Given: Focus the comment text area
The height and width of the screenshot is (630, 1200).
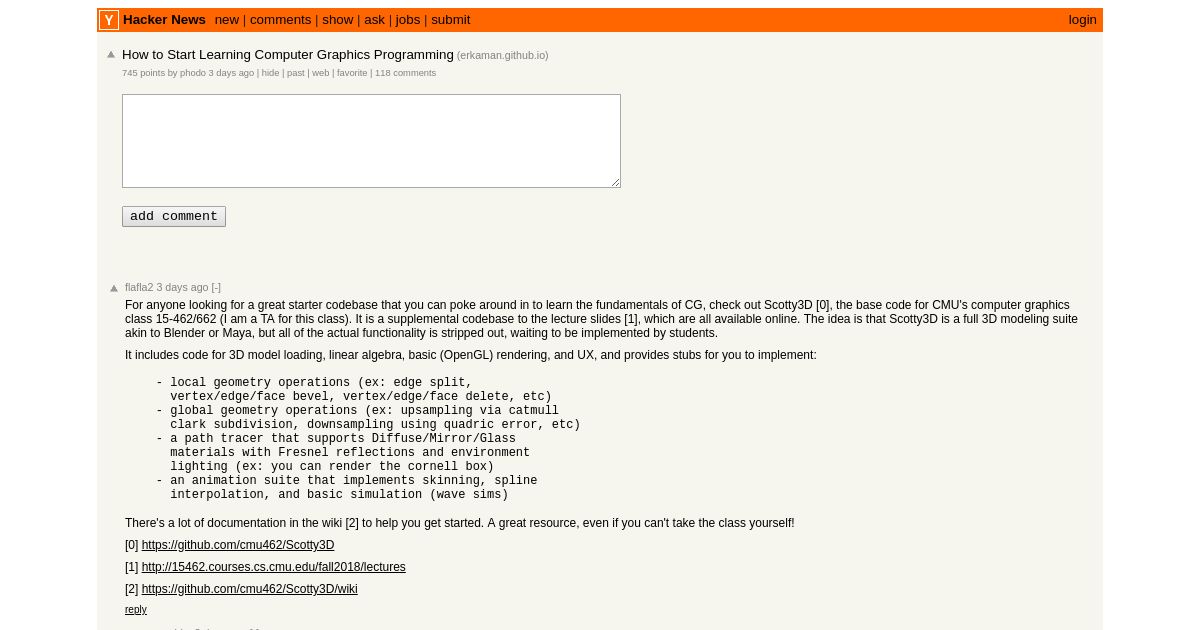Looking at the screenshot, I should pos(371,141).
